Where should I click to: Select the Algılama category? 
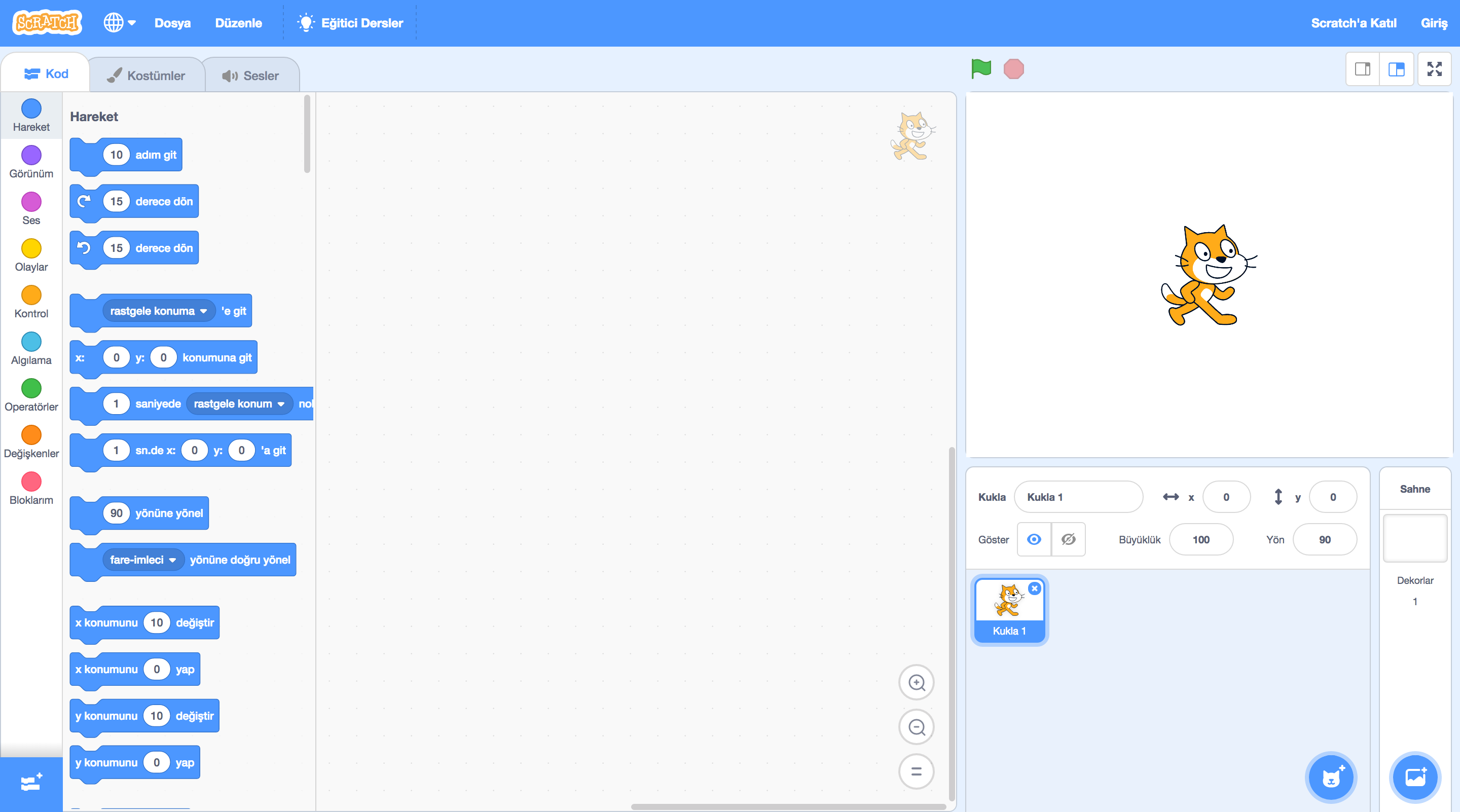31,349
